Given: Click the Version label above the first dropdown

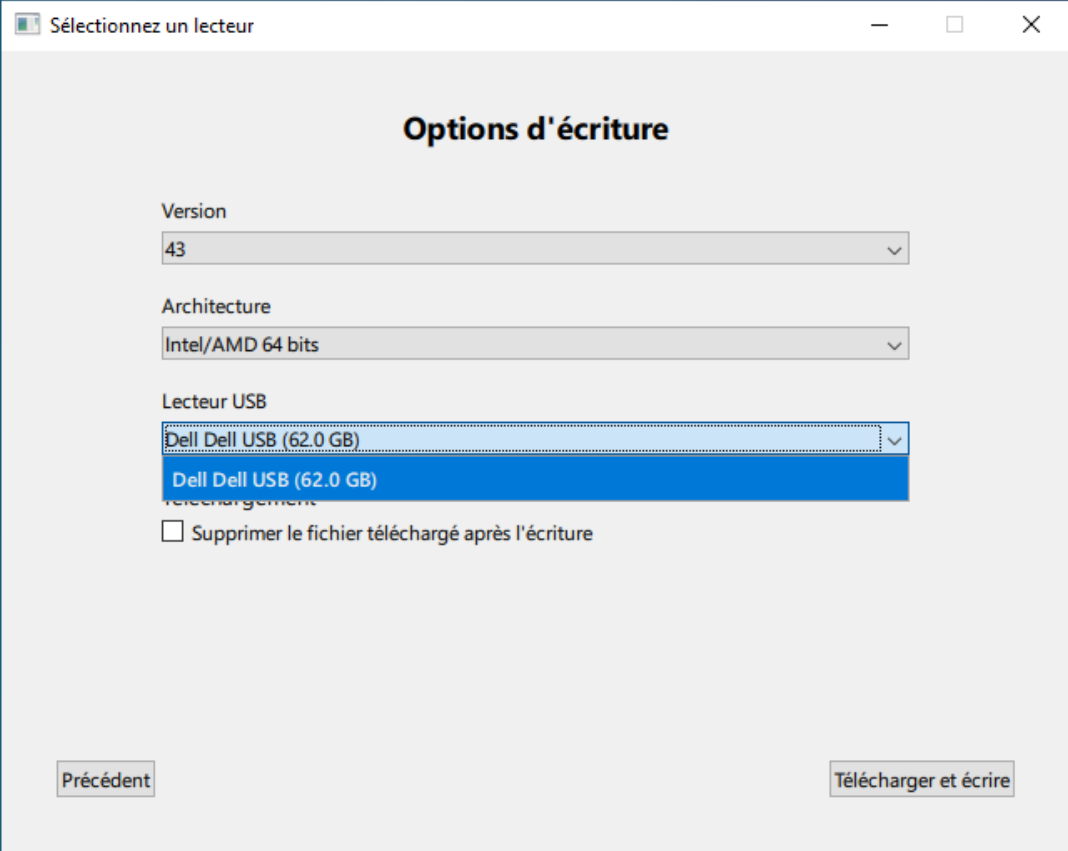Looking at the screenshot, I should point(194,211).
